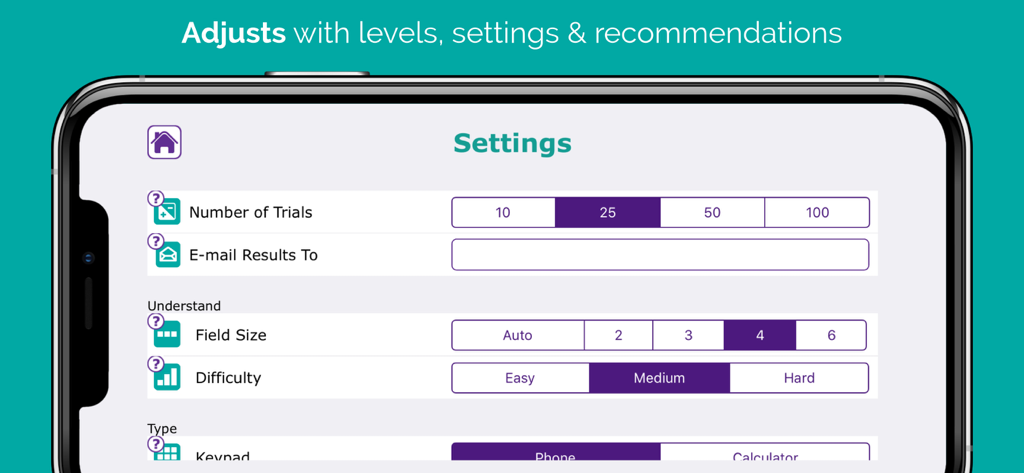Choose Easy difficulty
Viewport: 1024px width, 473px height.
pos(520,378)
